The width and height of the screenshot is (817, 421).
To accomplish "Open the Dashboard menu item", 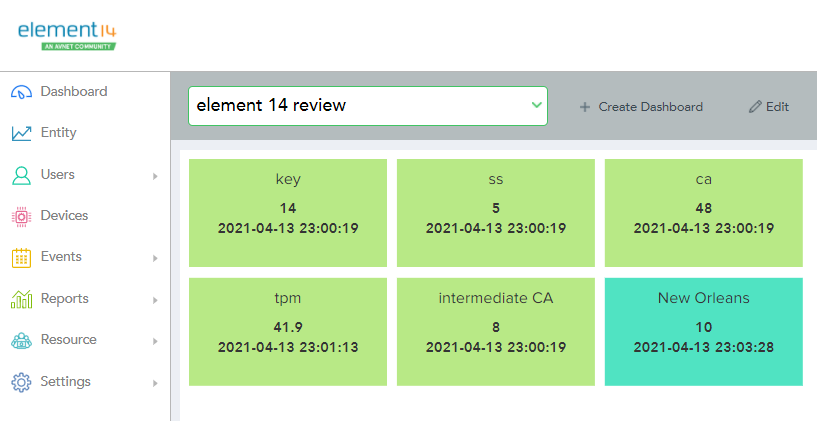I will pos(74,91).
